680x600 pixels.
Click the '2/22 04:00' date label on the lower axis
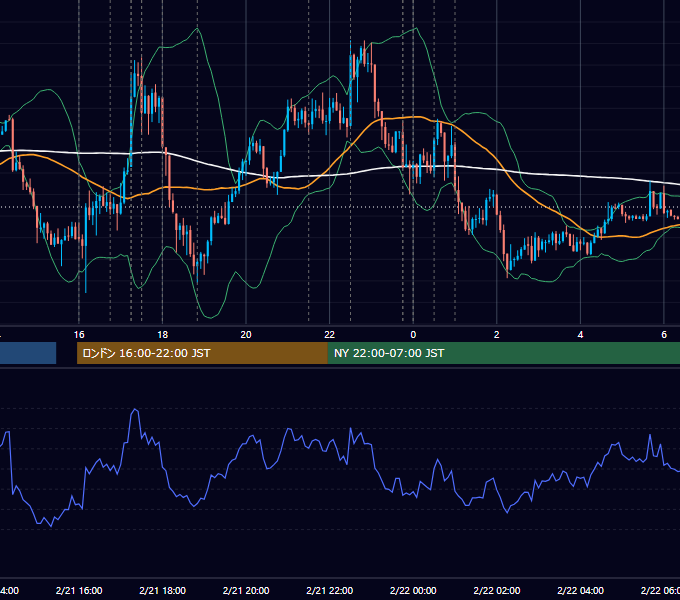(580, 590)
